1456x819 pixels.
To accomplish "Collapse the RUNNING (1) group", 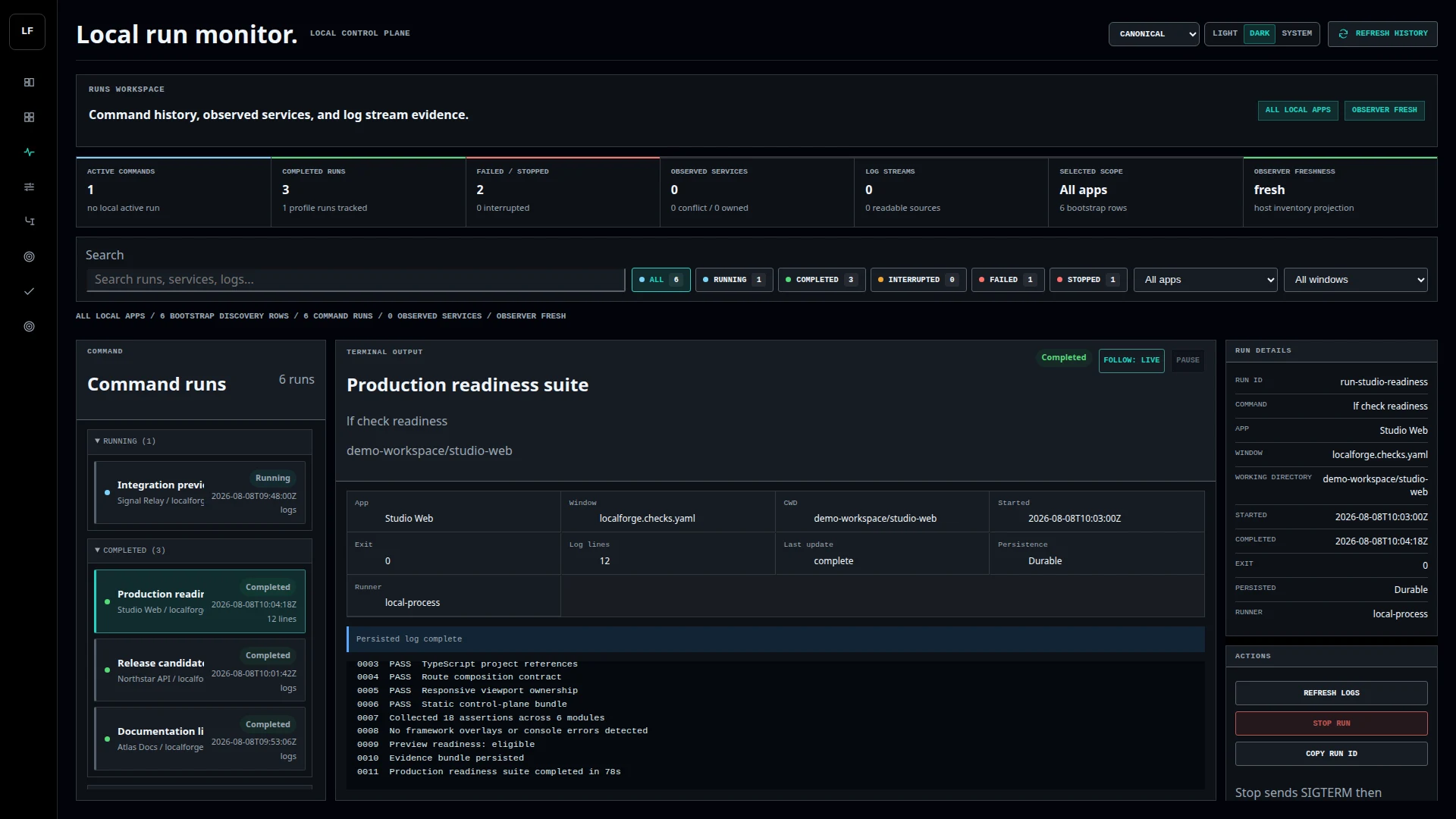I will [199, 441].
